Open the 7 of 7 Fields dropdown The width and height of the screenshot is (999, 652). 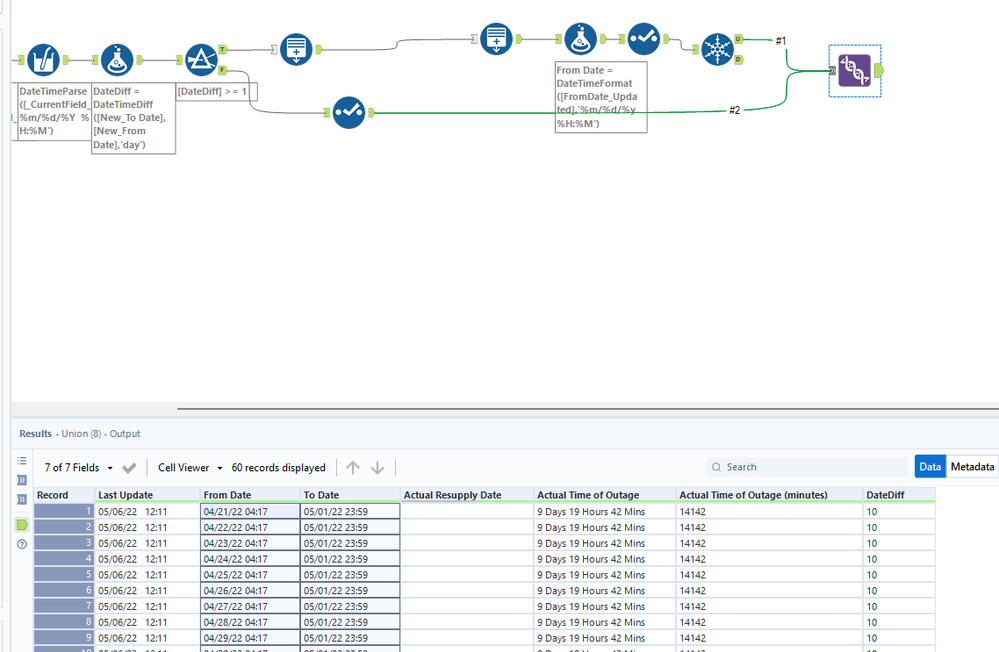coord(78,468)
